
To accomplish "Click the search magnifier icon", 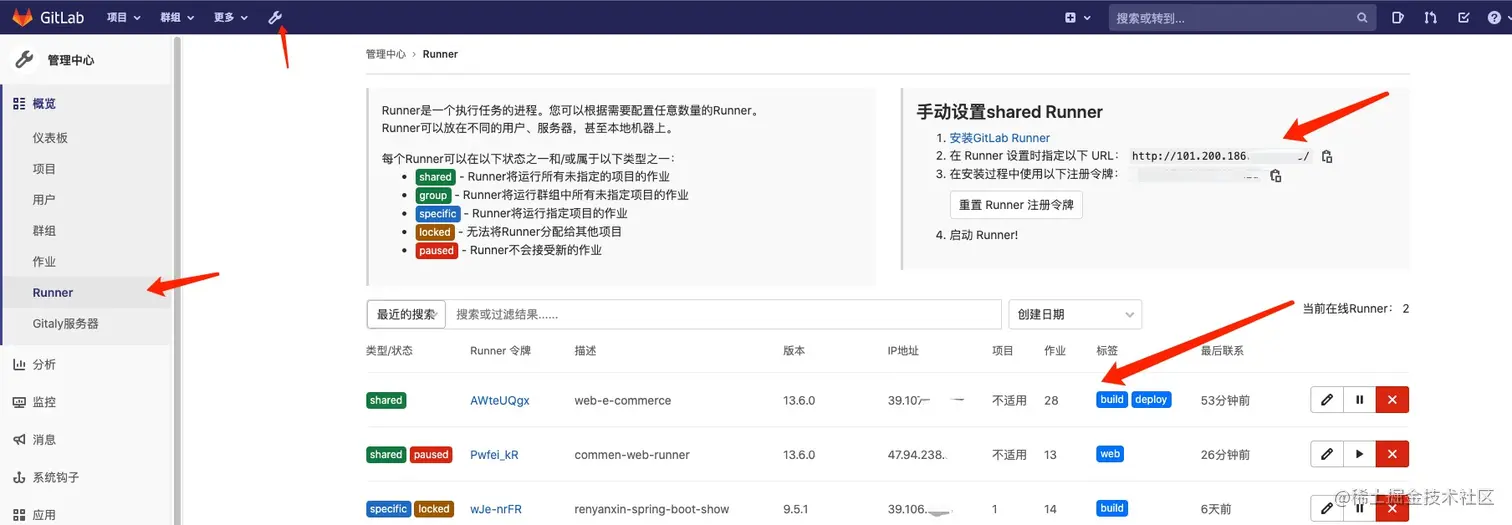I will [x=1362, y=18].
